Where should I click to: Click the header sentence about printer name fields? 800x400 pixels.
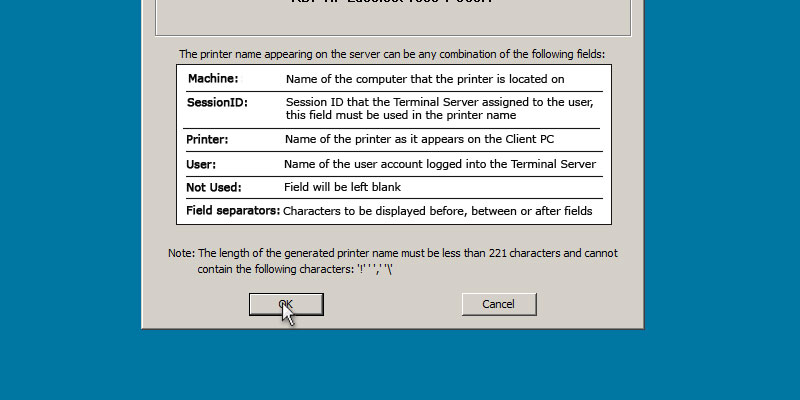click(392, 54)
